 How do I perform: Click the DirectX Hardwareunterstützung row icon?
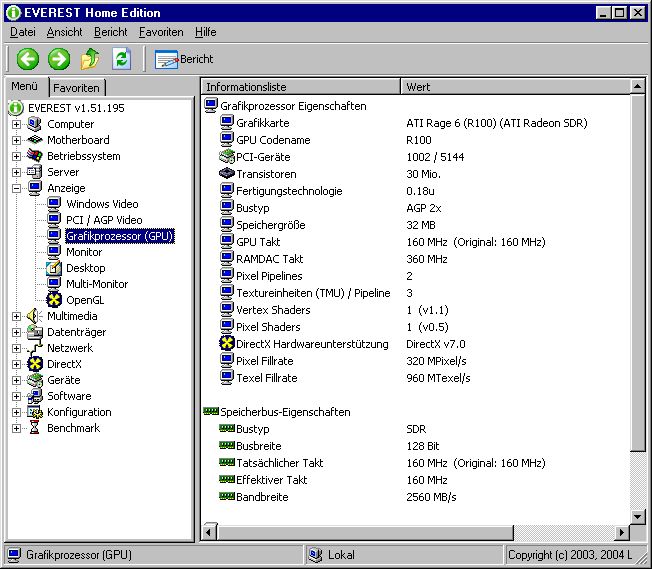pyautogui.click(x=227, y=344)
